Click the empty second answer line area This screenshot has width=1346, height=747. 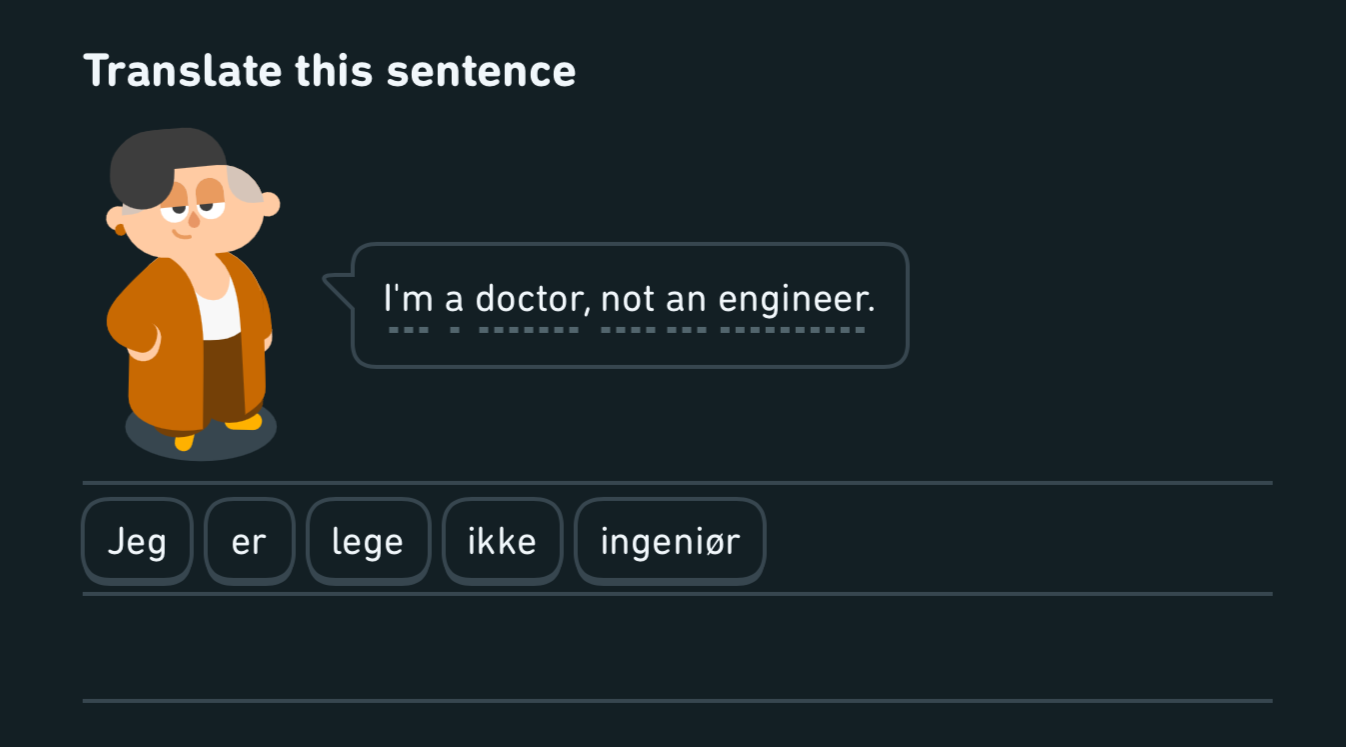(x=677, y=648)
